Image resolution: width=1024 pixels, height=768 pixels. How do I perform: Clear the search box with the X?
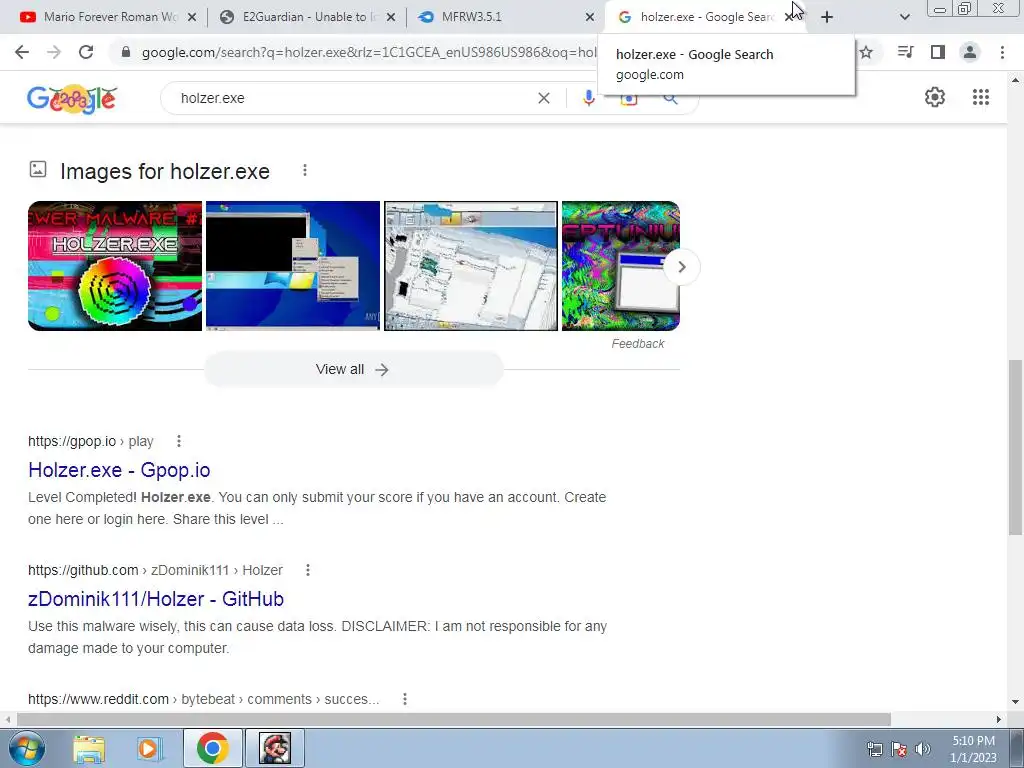point(543,98)
